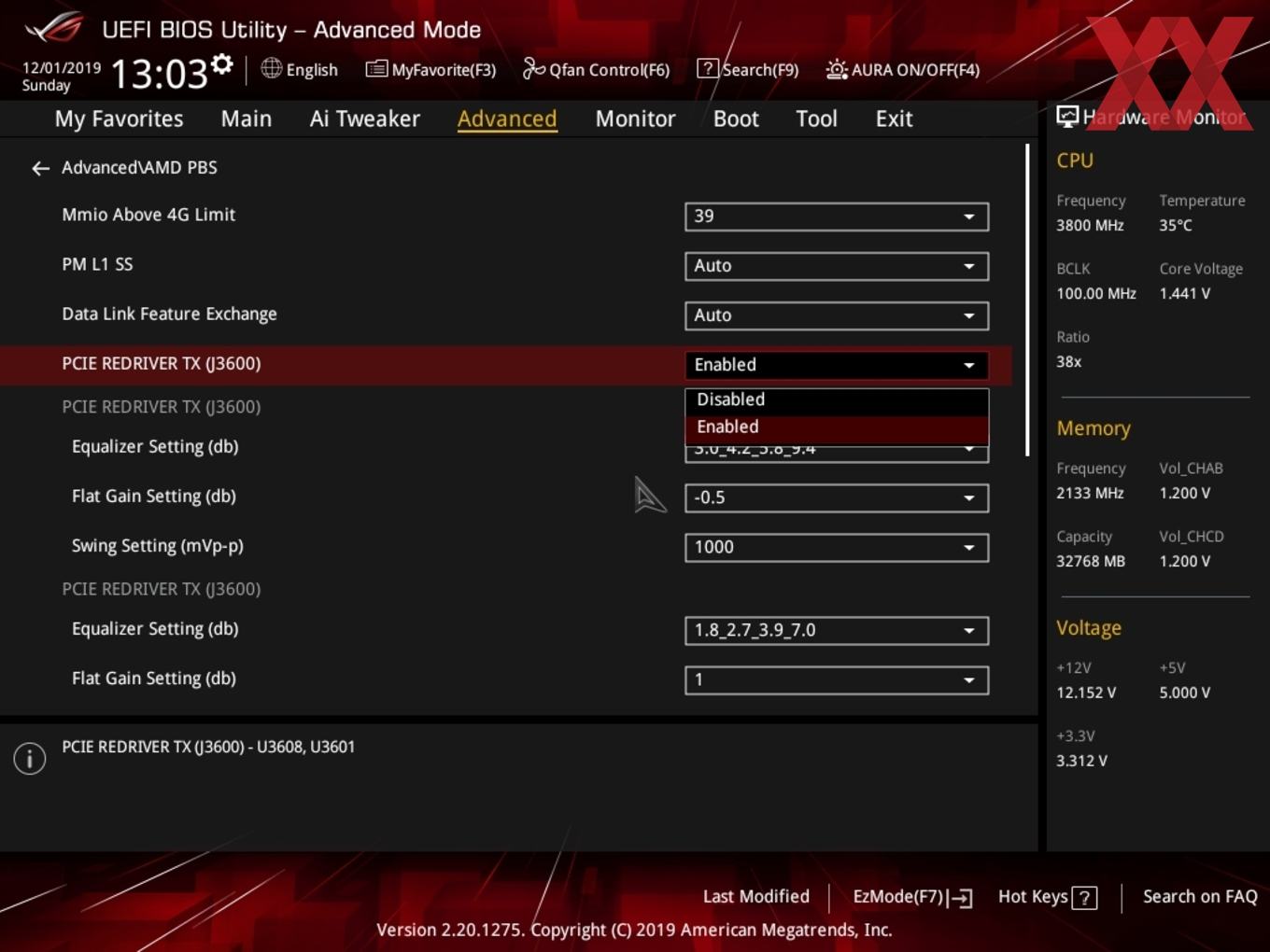
Task: Switch to EzMode(F7)
Action: [912, 897]
